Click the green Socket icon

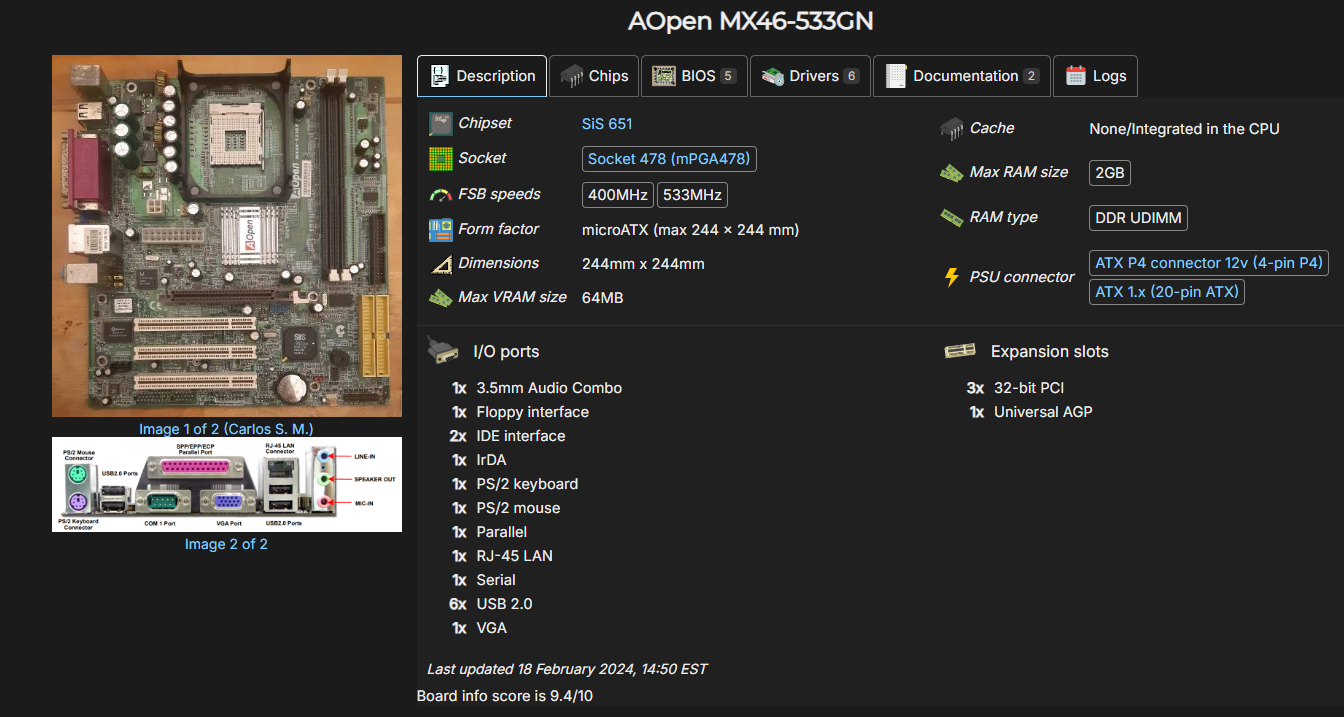pos(440,158)
